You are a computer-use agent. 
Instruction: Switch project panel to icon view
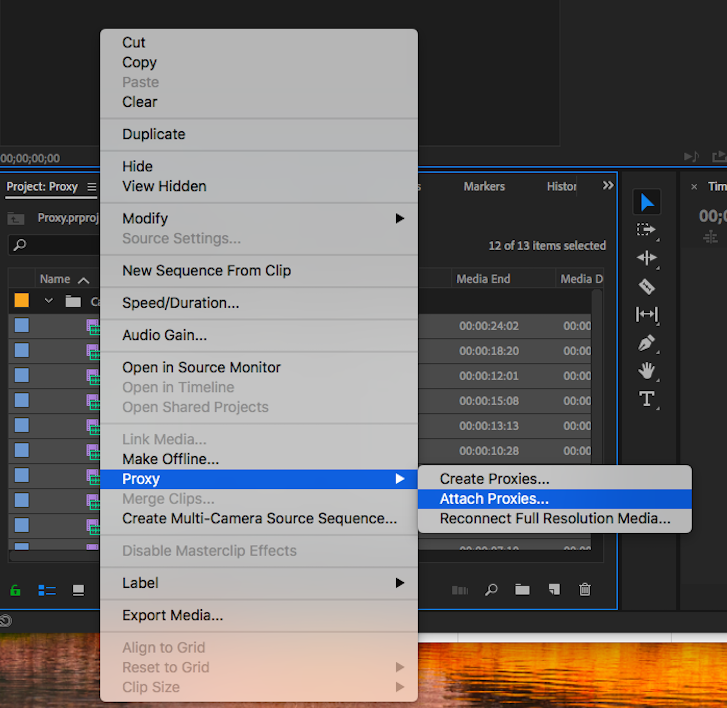pos(78,590)
